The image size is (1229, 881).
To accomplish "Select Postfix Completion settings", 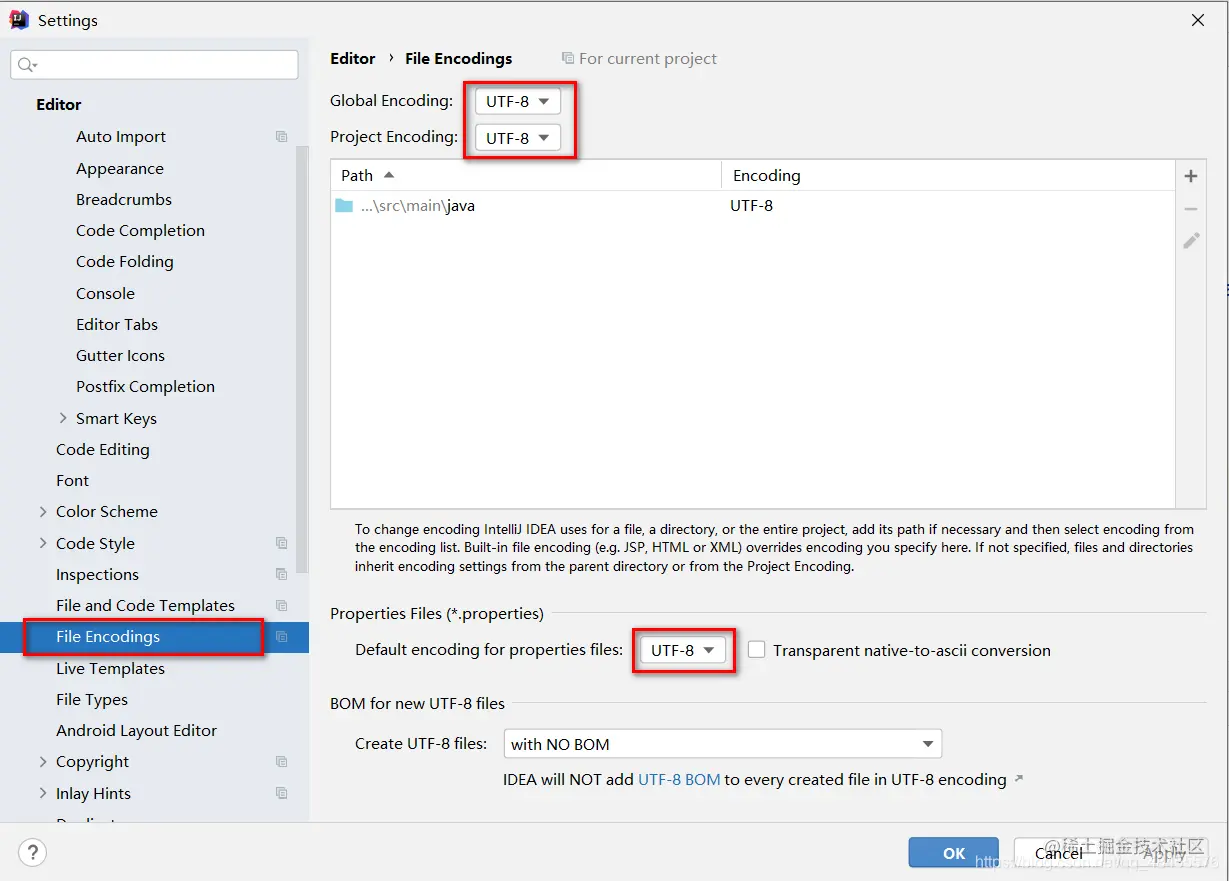I will click(145, 386).
